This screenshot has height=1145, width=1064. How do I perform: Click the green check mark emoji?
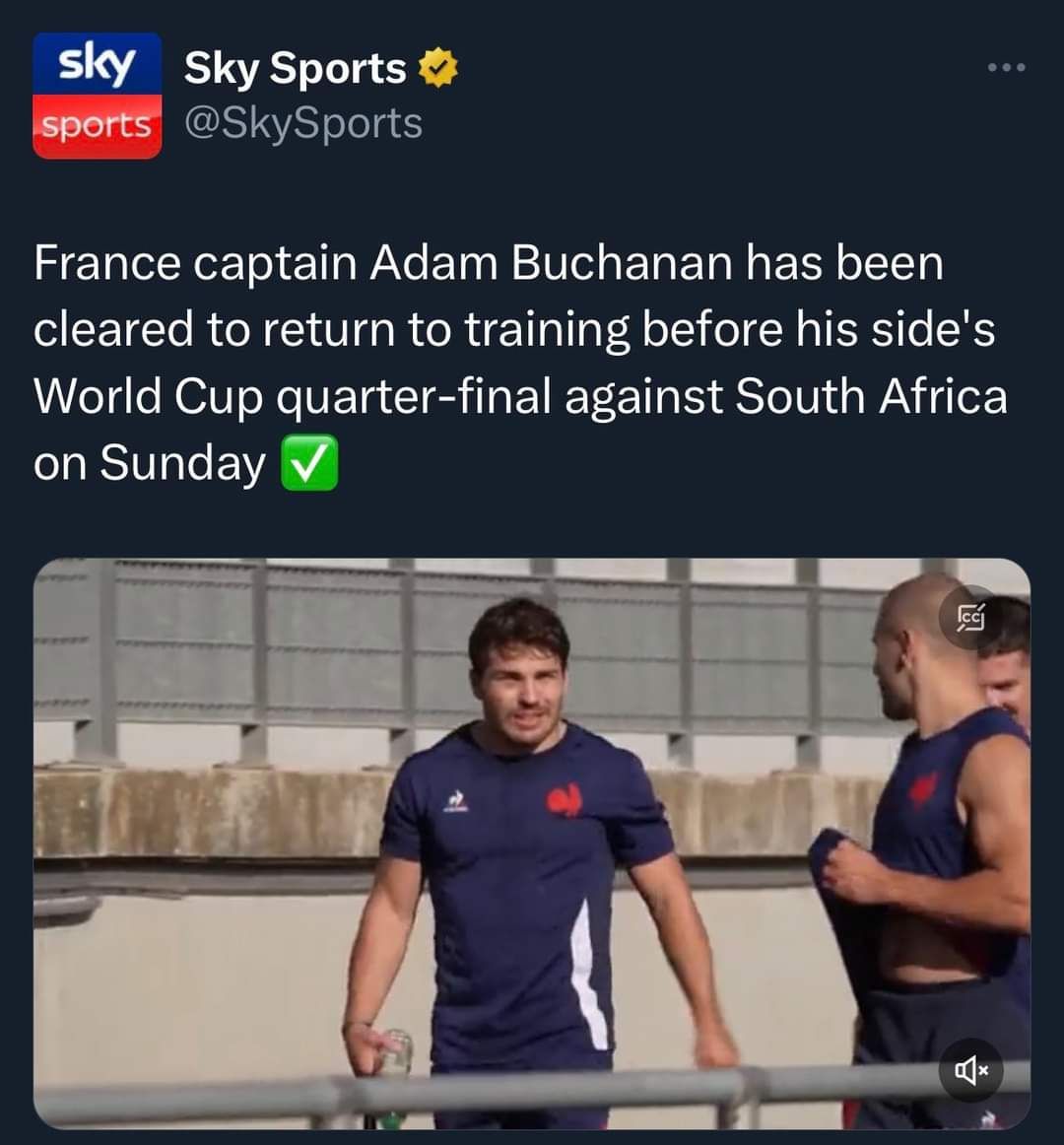[309, 463]
